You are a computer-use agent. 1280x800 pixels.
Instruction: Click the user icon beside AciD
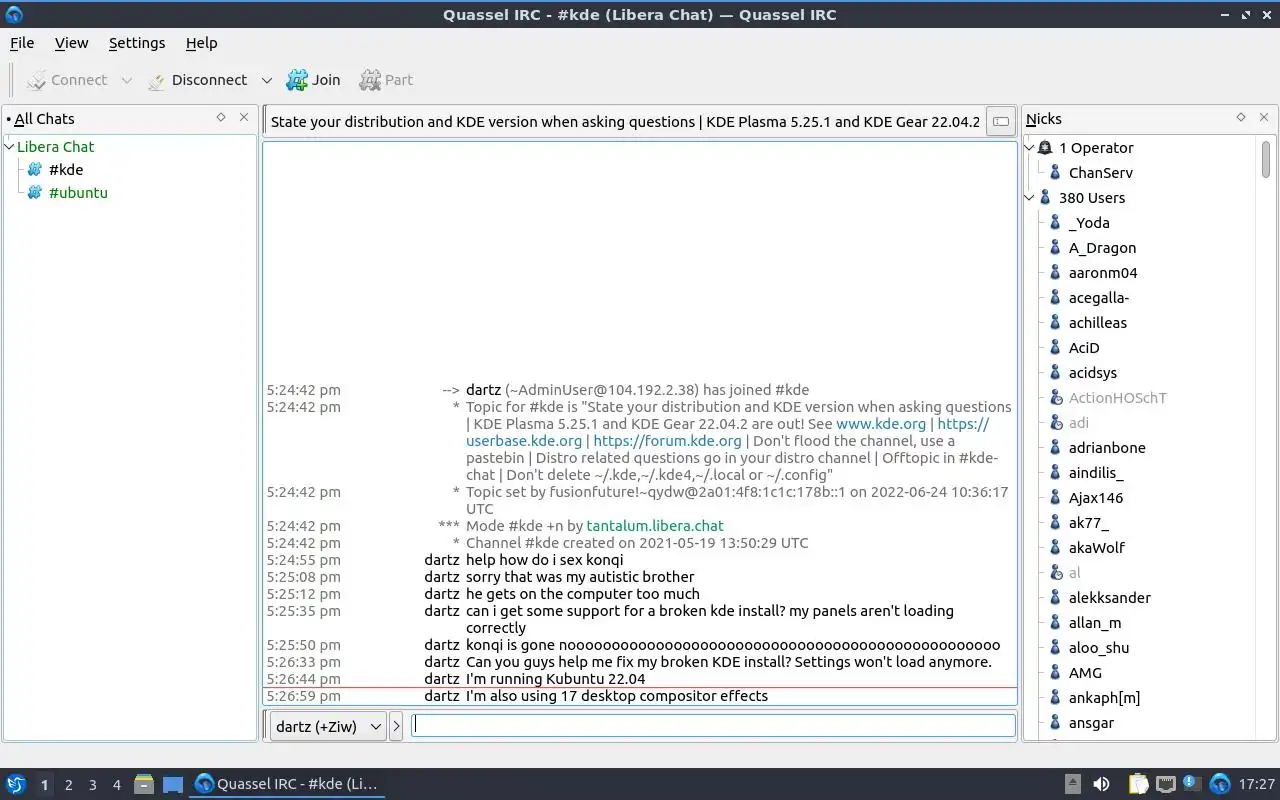1055,347
